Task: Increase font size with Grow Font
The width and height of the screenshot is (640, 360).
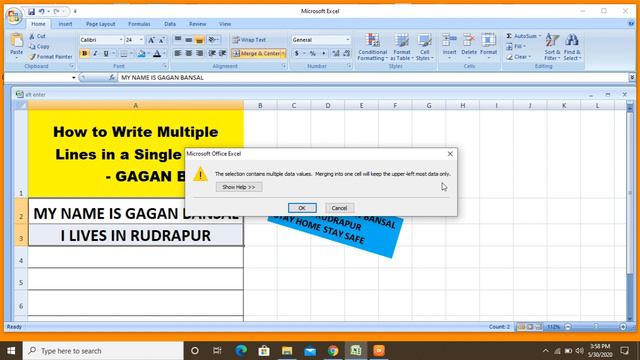Action: point(151,40)
